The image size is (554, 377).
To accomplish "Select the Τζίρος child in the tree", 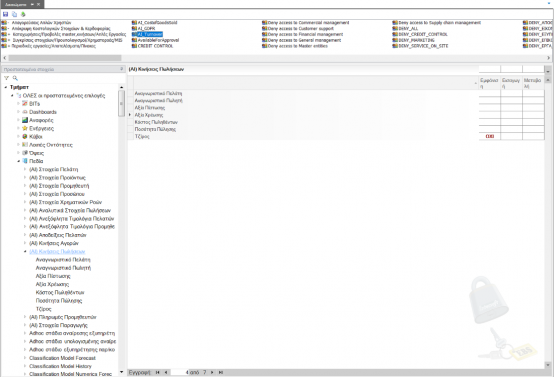I will click(43, 309).
